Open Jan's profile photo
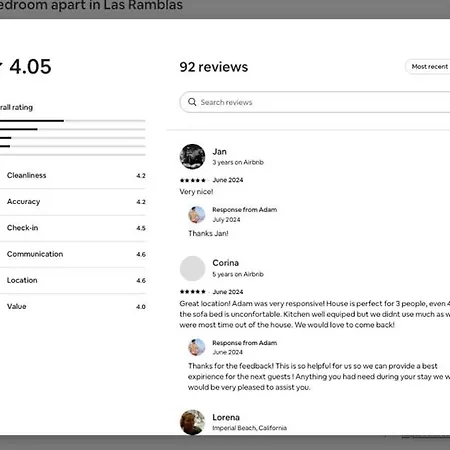This screenshot has height=450, width=450. (x=192, y=157)
